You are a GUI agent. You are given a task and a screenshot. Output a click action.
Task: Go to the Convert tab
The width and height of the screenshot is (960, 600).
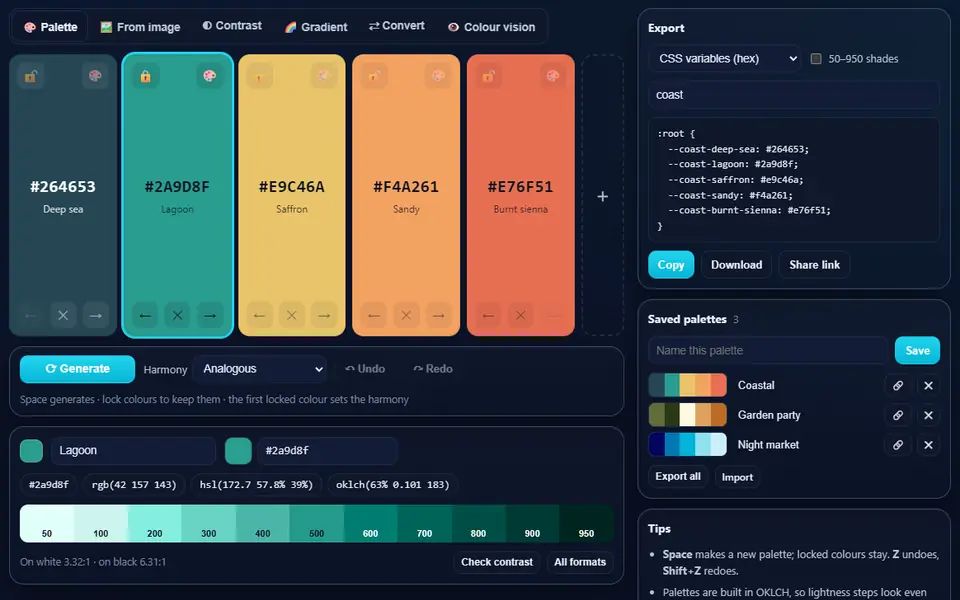(397, 26)
